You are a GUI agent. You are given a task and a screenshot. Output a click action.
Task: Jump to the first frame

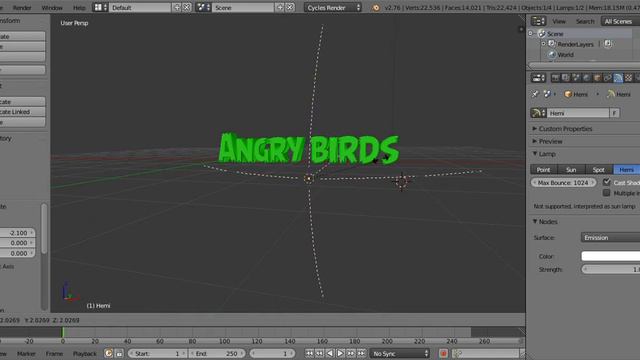coord(309,353)
